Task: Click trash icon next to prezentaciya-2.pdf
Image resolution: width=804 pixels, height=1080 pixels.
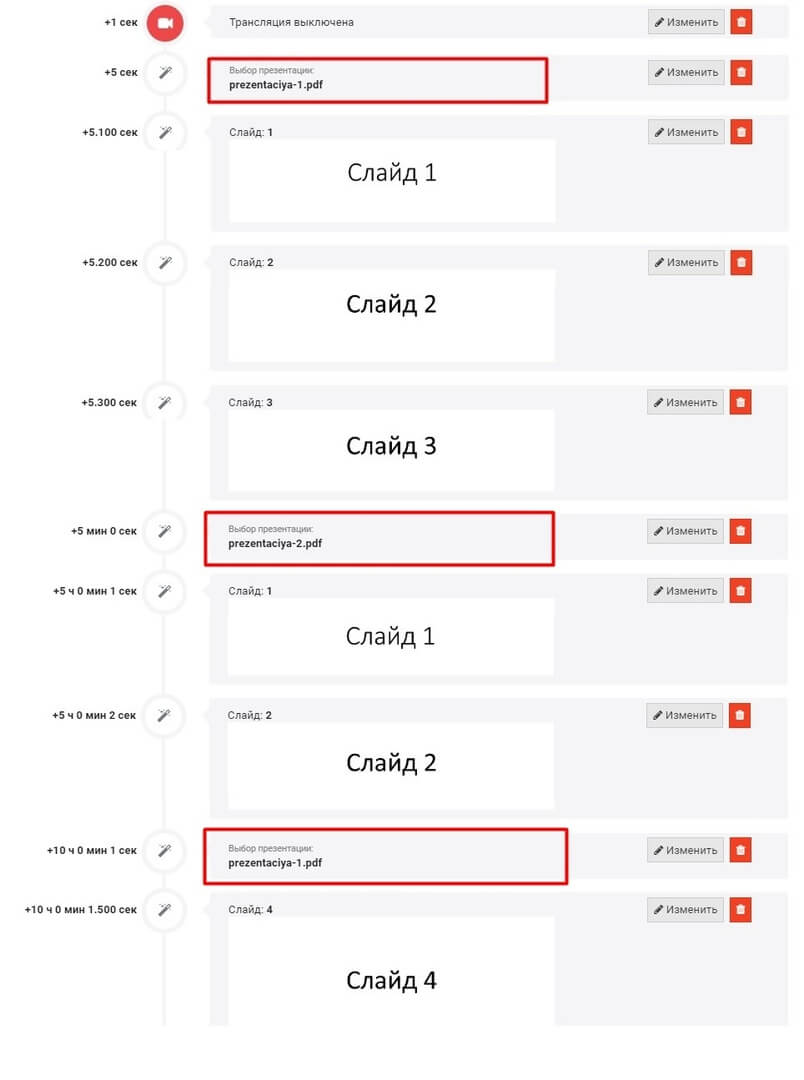Action: pos(740,531)
